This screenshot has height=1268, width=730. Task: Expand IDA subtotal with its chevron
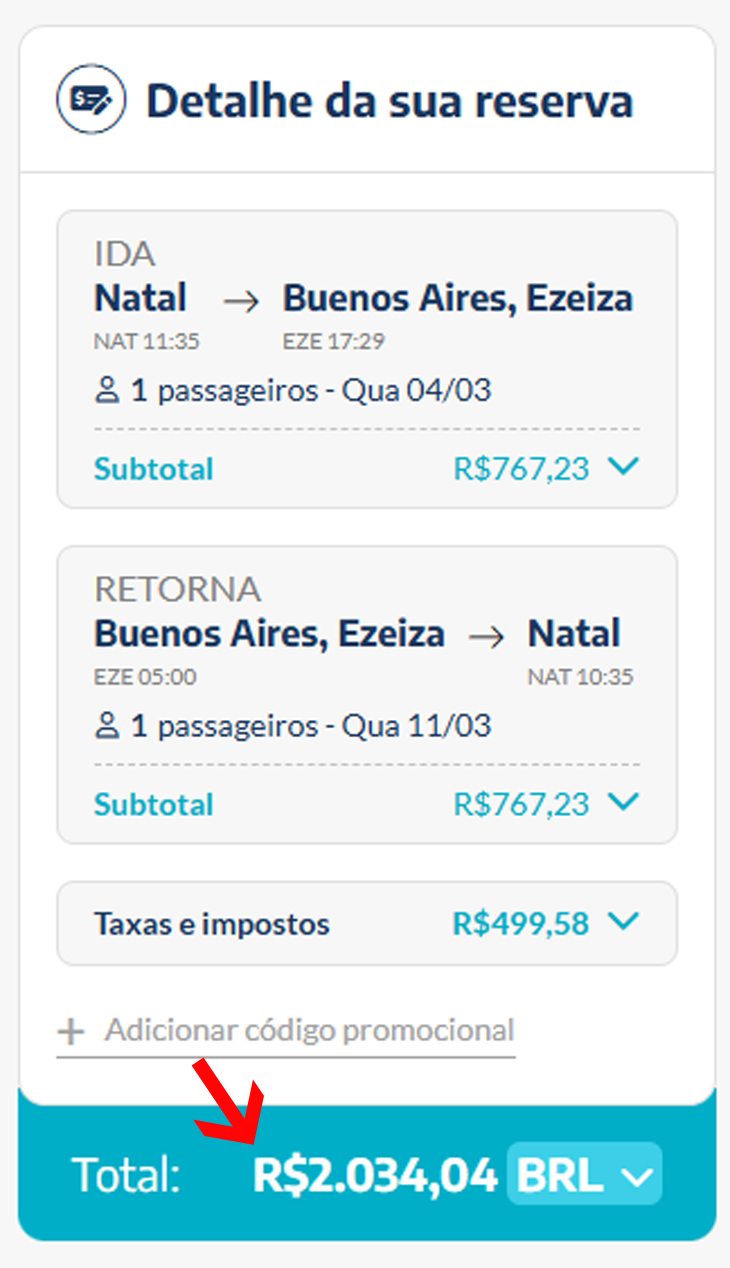624,467
